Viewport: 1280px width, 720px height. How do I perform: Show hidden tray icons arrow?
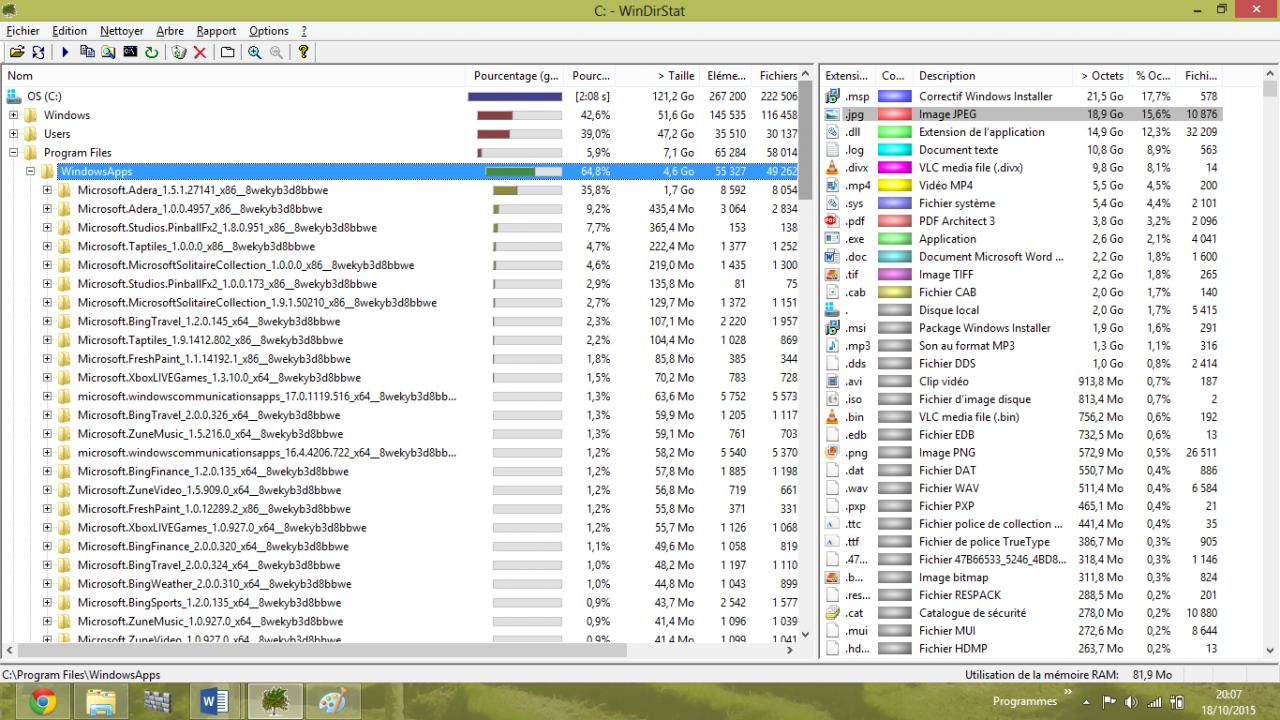[x=1087, y=702]
